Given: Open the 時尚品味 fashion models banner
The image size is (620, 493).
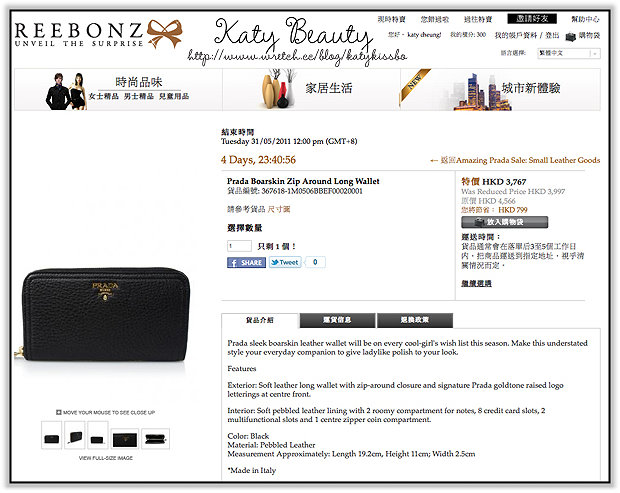Looking at the screenshot, I should [x=119, y=89].
